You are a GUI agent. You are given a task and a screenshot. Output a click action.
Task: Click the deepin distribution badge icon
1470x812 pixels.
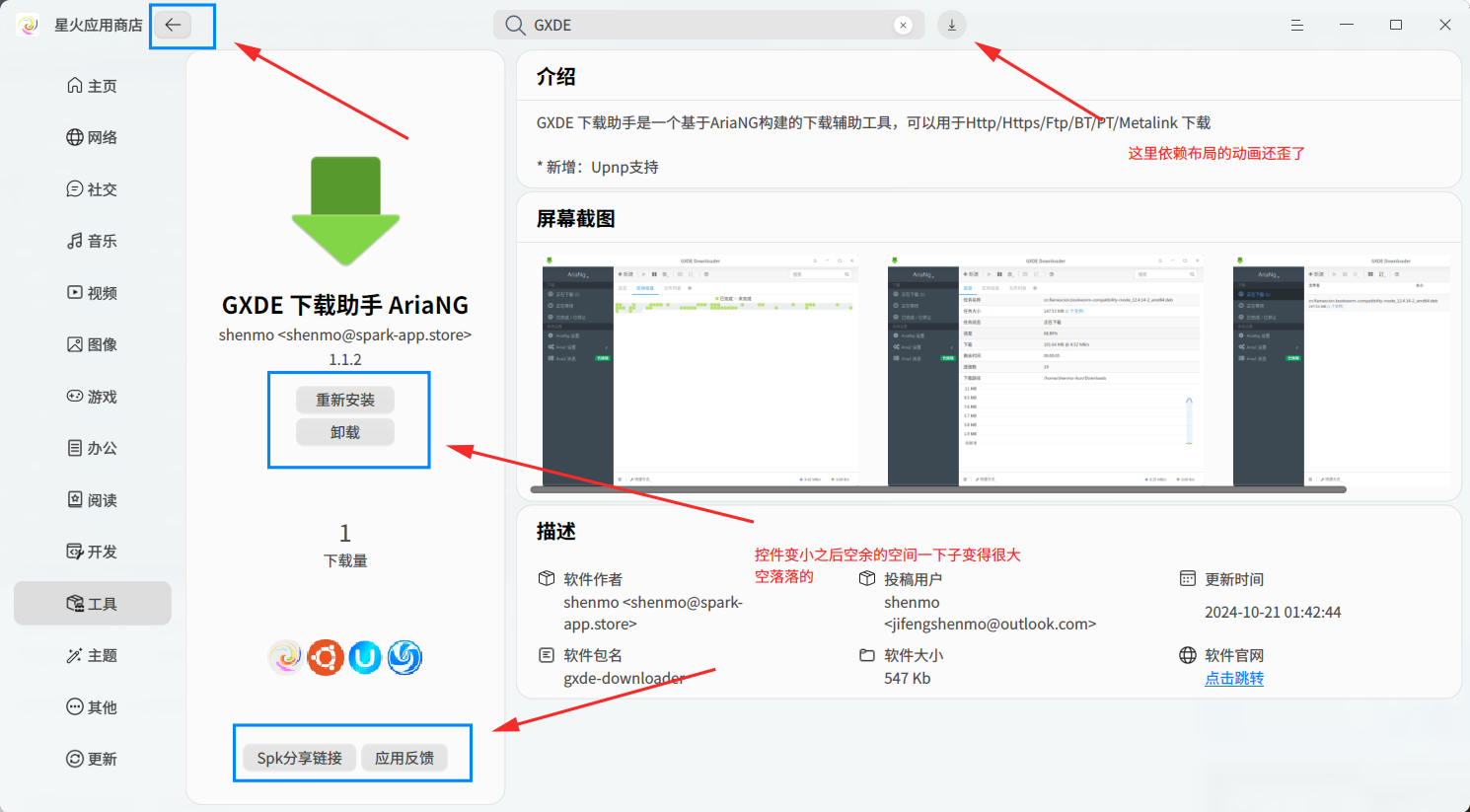point(404,657)
